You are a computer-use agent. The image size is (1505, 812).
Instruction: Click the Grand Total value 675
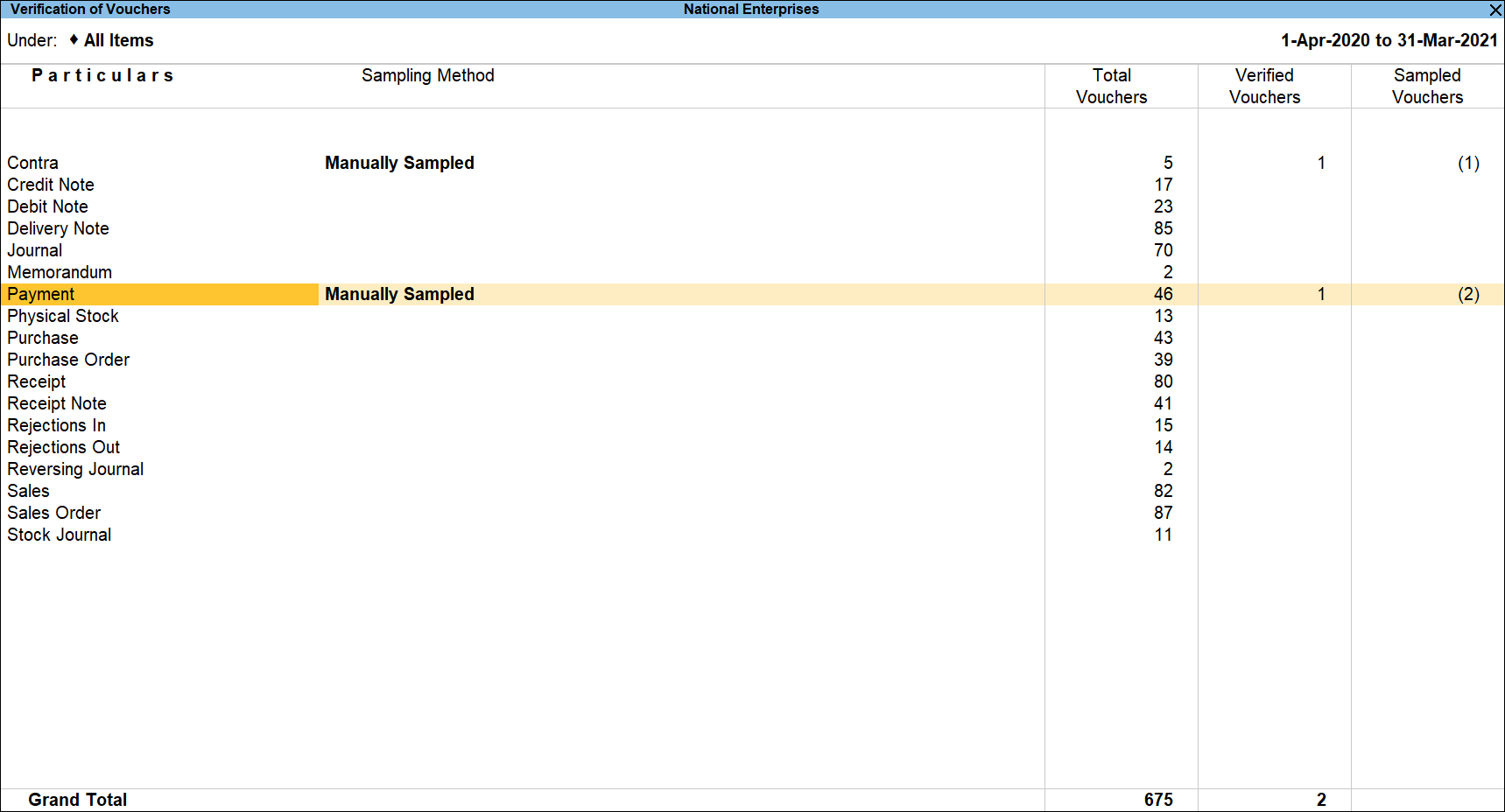click(x=1157, y=800)
